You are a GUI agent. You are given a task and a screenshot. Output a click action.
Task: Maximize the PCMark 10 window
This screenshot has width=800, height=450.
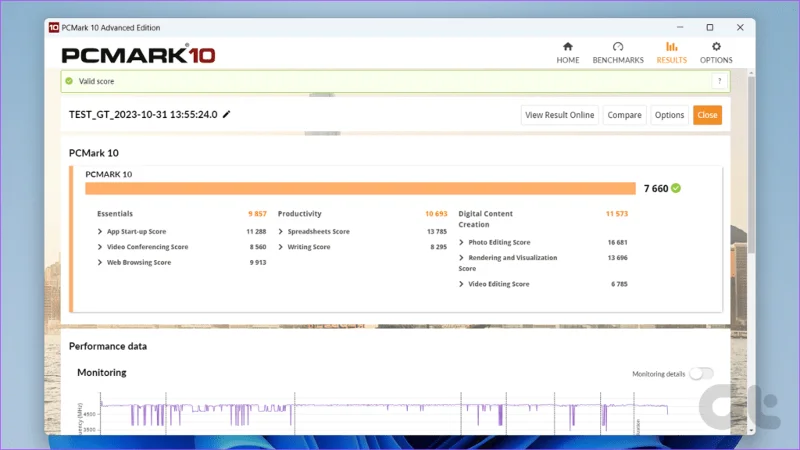pos(710,28)
